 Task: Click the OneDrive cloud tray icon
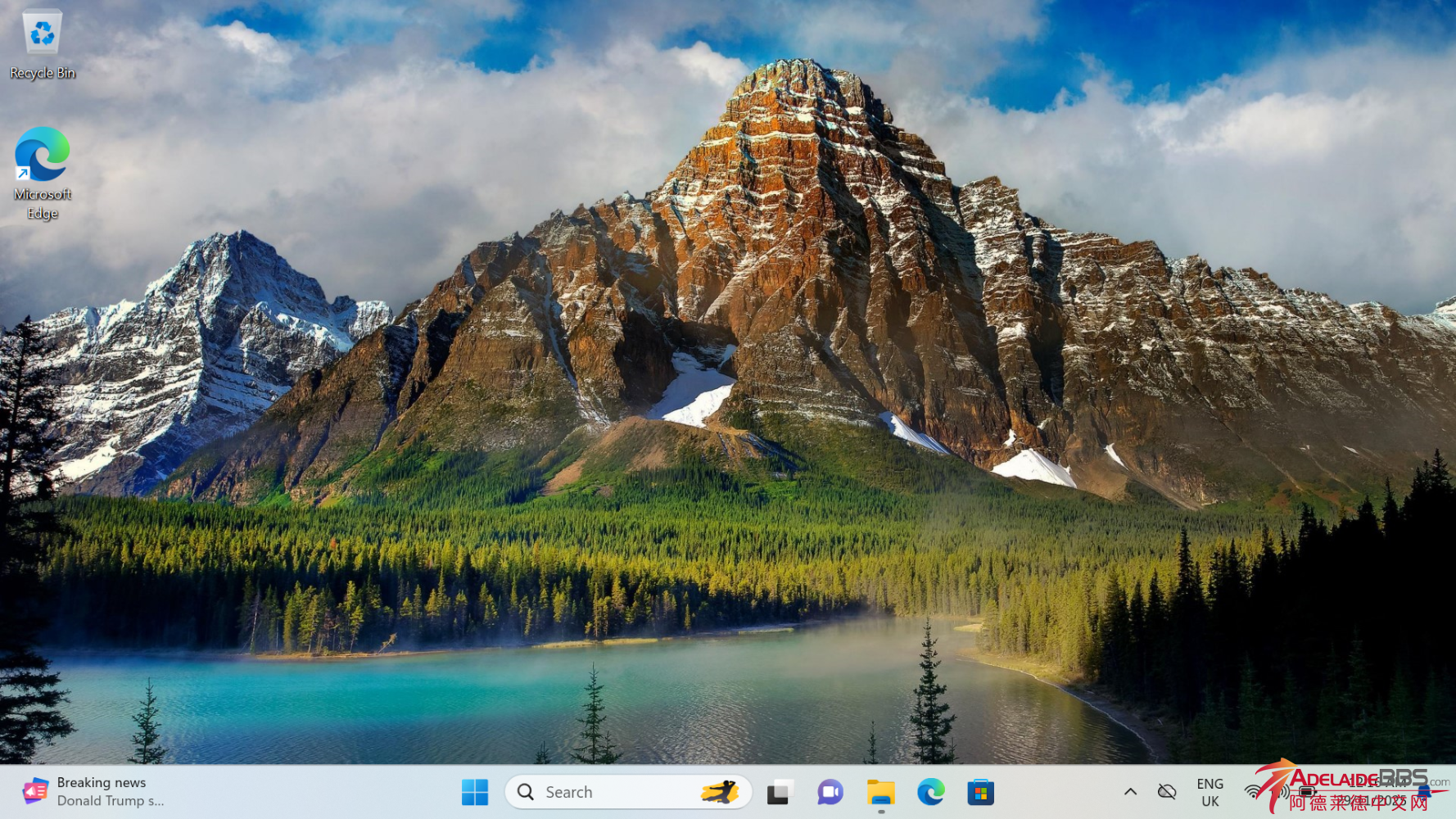coord(1167,792)
